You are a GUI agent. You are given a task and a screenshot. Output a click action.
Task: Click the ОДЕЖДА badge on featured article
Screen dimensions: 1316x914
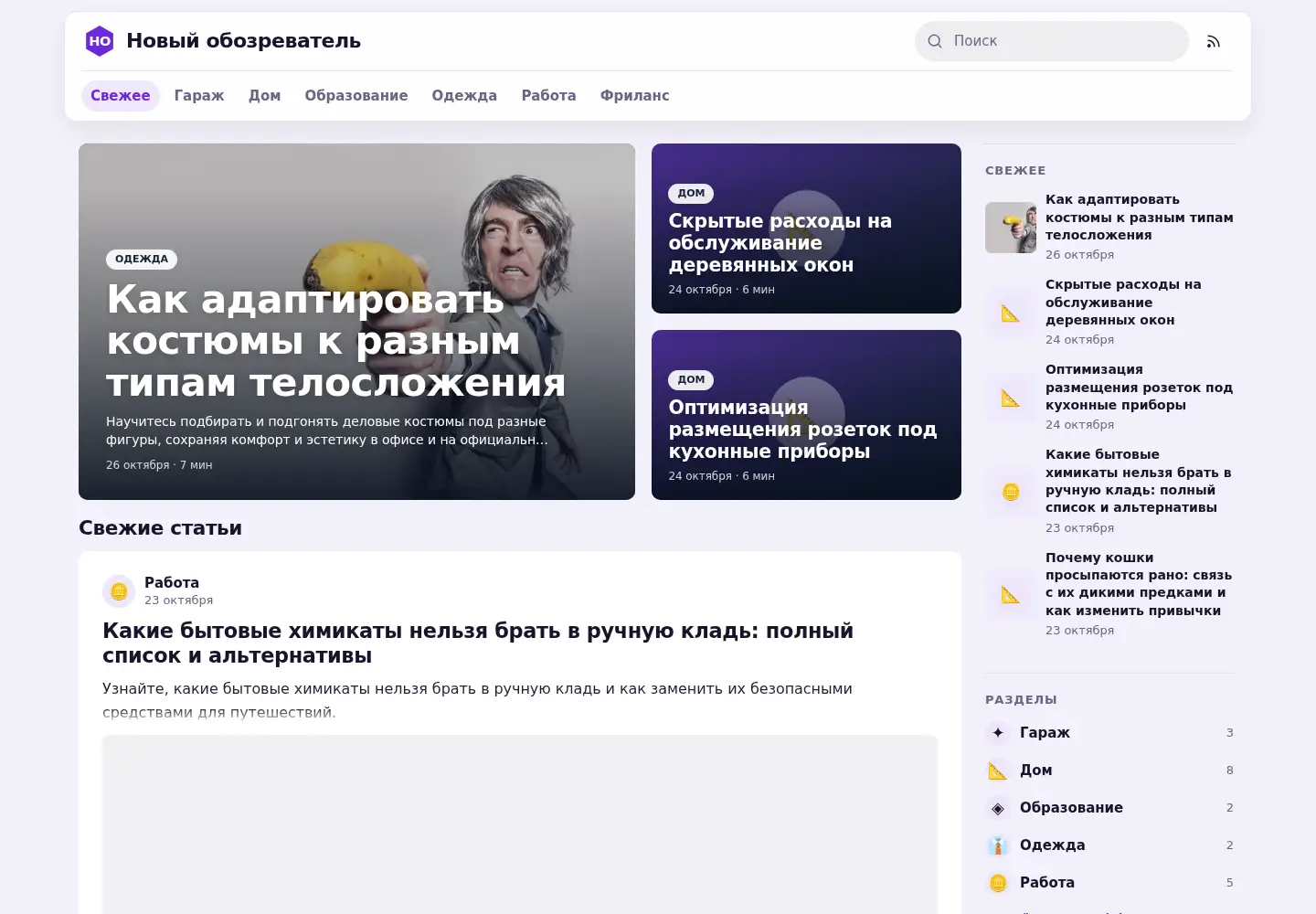142,259
